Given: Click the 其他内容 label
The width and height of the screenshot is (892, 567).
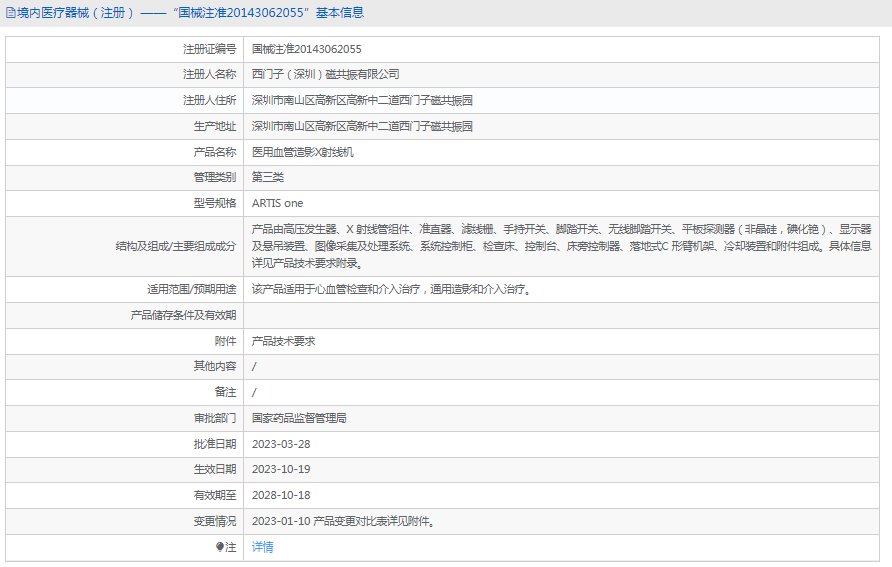Looking at the screenshot, I should pyautogui.click(x=214, y=366).
